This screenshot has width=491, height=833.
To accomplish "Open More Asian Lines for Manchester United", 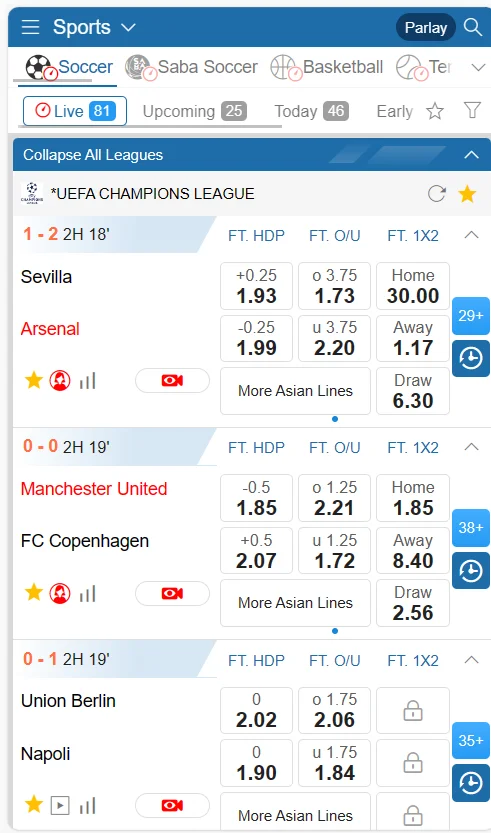I will point(295,603).
